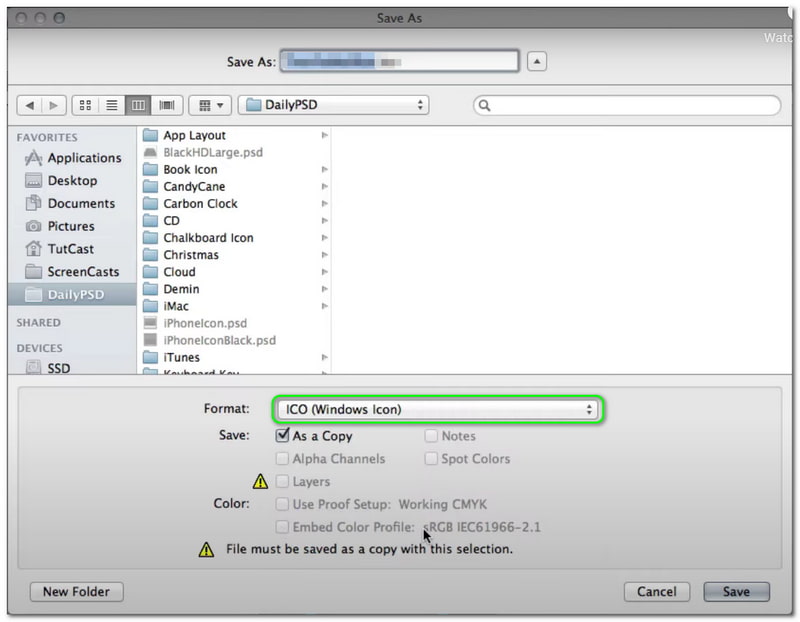
Task: Click the New Folder button
Action: 77,592
